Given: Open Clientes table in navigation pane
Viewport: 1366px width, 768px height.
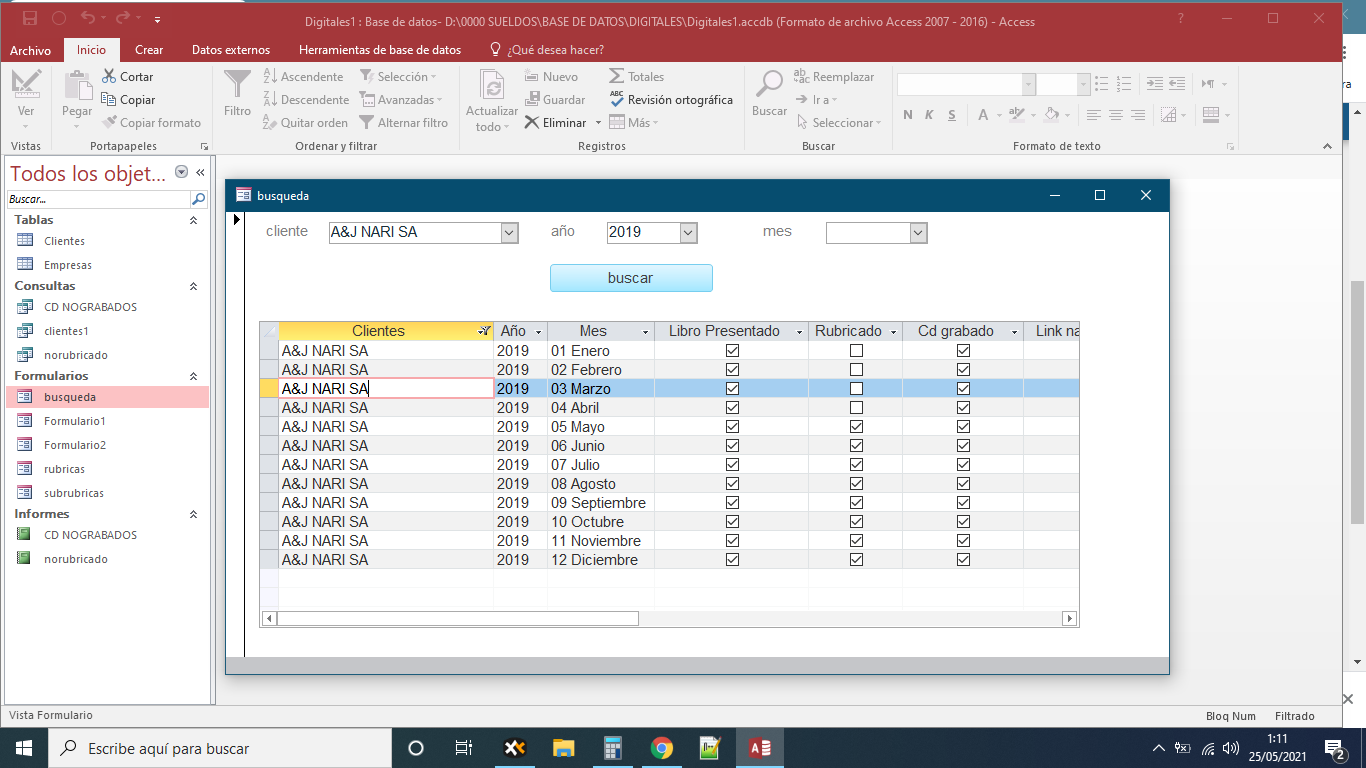Looking at the screenshot, I should (x=64, y=241).
